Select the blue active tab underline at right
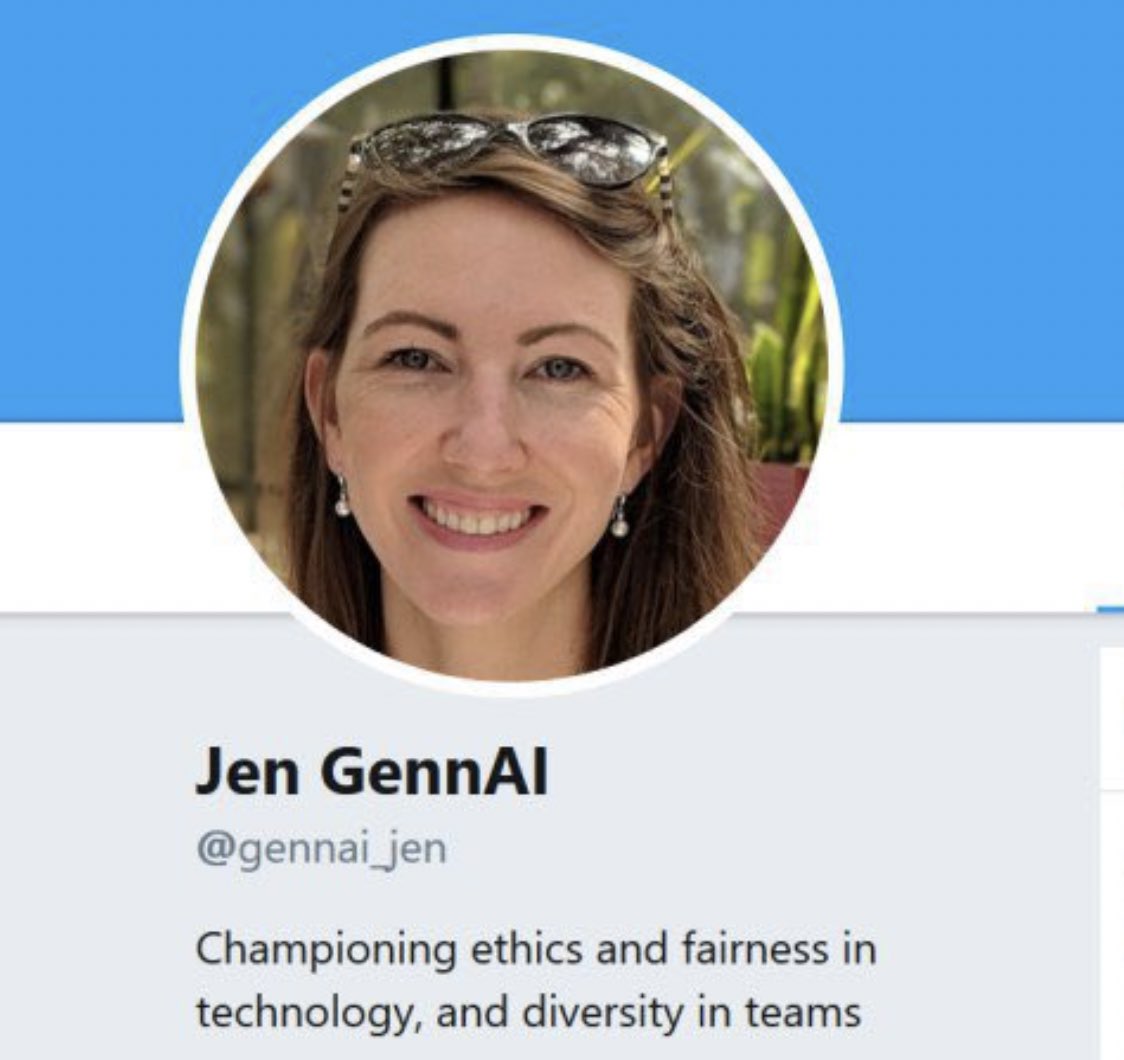 tap(1110, 610)
